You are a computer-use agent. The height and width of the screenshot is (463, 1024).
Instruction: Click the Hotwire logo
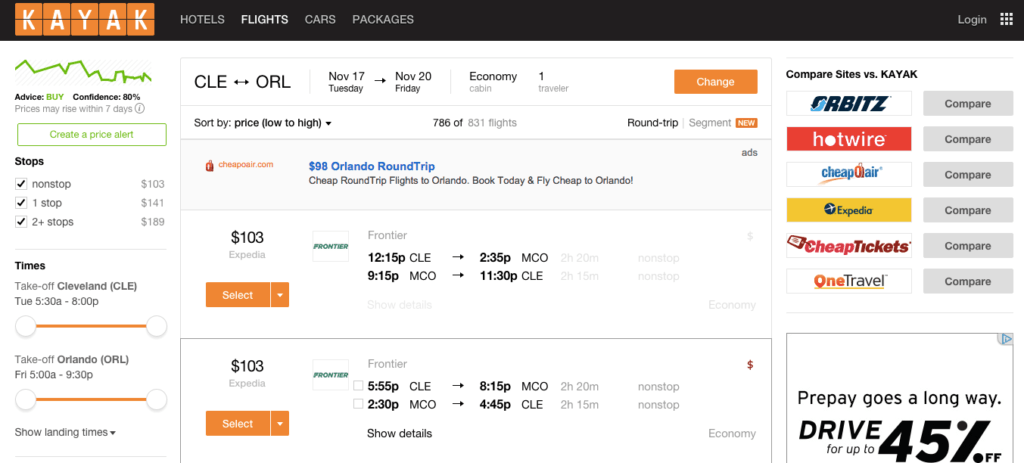pyautogui.click(x=849, y=139)
